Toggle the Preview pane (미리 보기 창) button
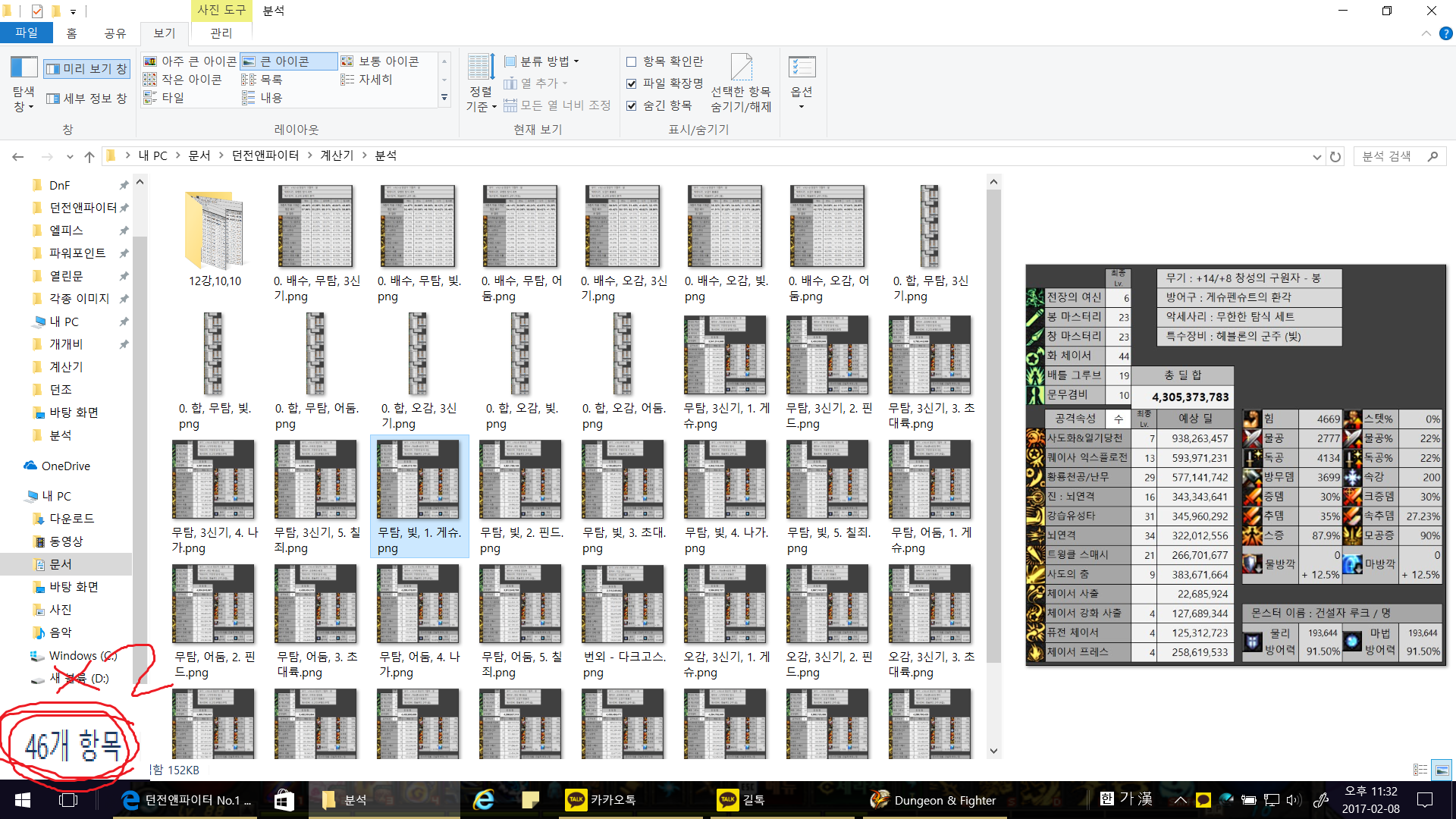Screen dimensions: 1456x819 coord(86,69)
